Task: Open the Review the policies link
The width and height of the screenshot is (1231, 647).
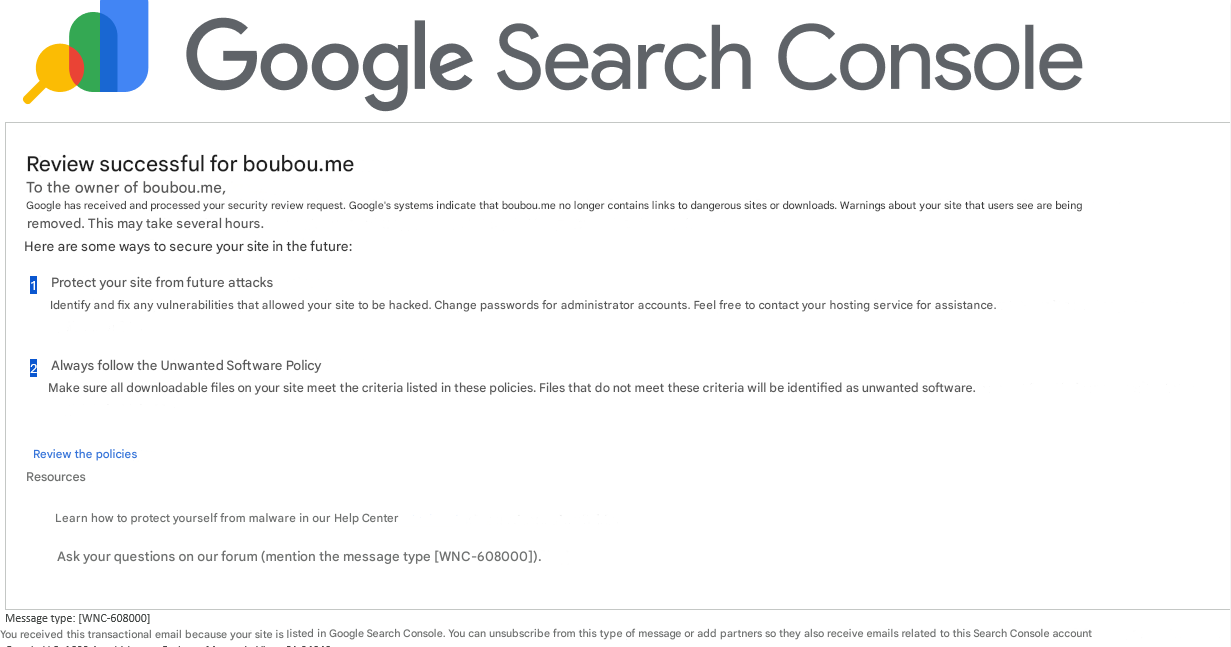Action: click(x=85, y=454)
